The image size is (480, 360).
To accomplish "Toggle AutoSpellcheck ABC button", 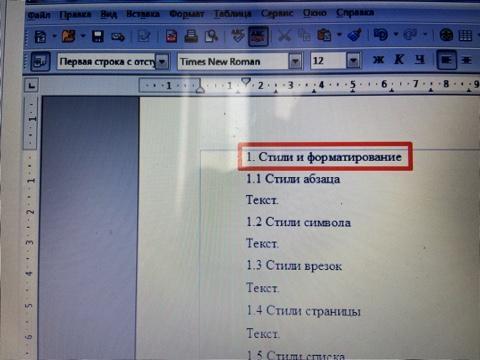I will (258, 36).
